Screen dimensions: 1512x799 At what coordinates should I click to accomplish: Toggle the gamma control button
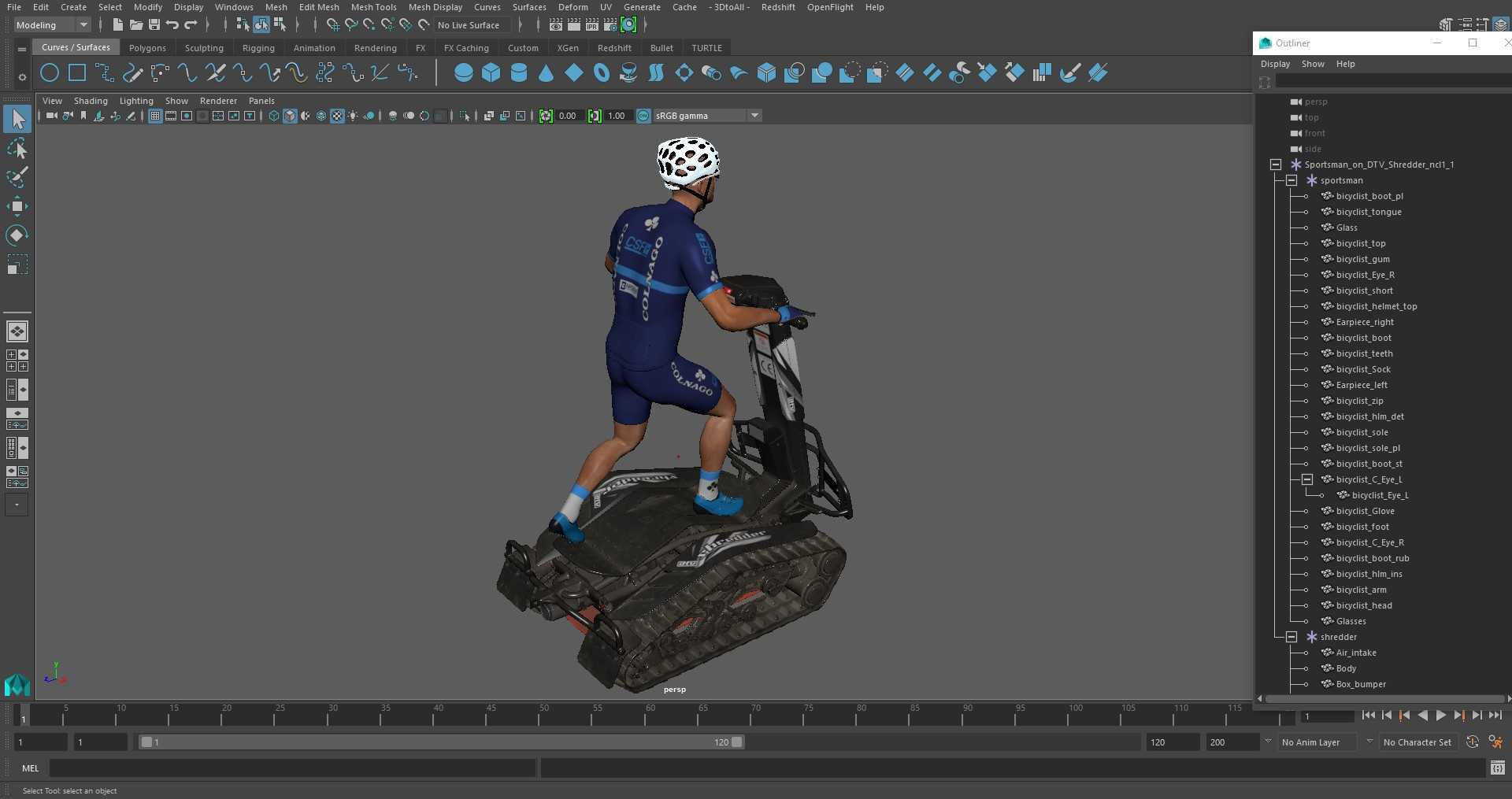[x=595, y=116]
